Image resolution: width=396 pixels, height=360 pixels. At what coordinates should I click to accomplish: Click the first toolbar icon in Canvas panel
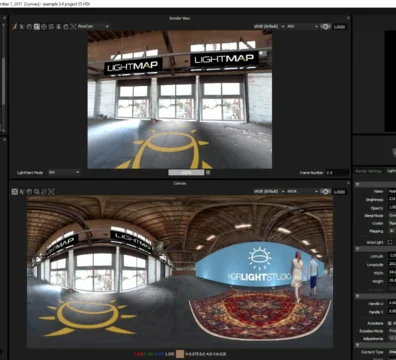pyautogui.click(x=14, y=192)
